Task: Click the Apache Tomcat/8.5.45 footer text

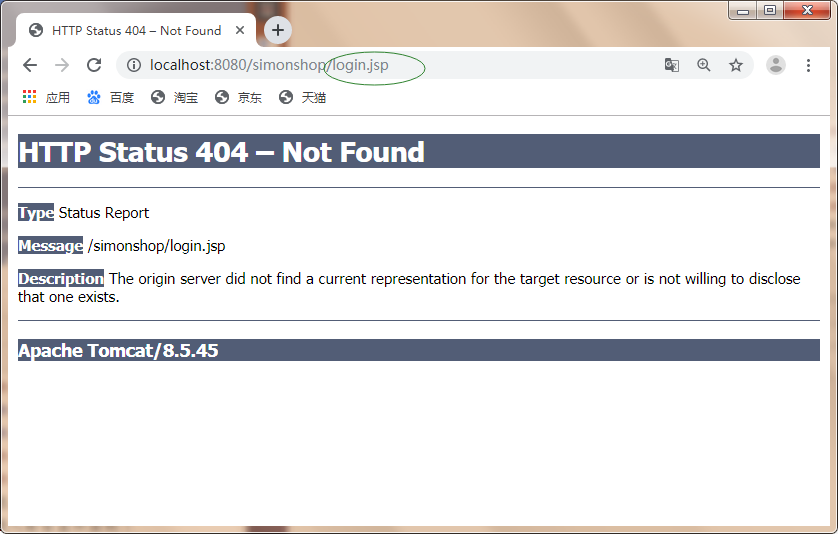Action: 118,351
